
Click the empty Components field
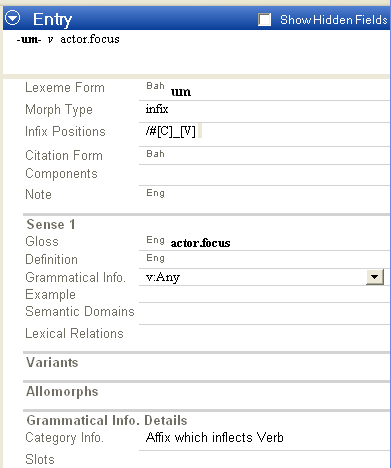pyautogui.click(x=264, y=175)
